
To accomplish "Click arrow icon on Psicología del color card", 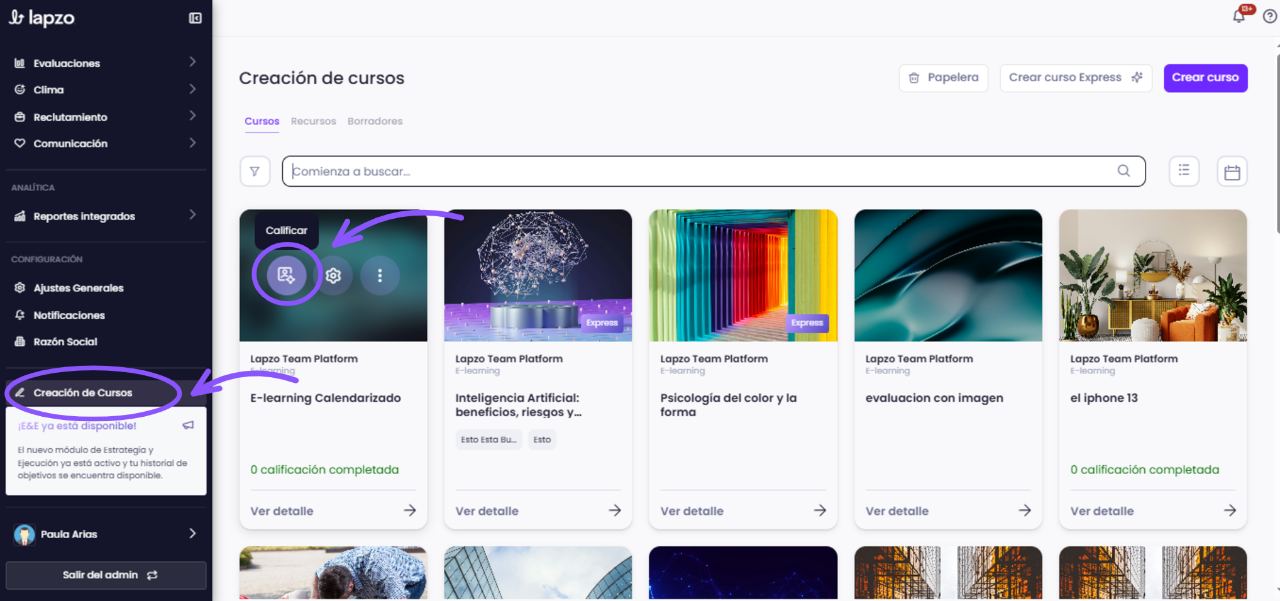I will (x=820, y=511).
